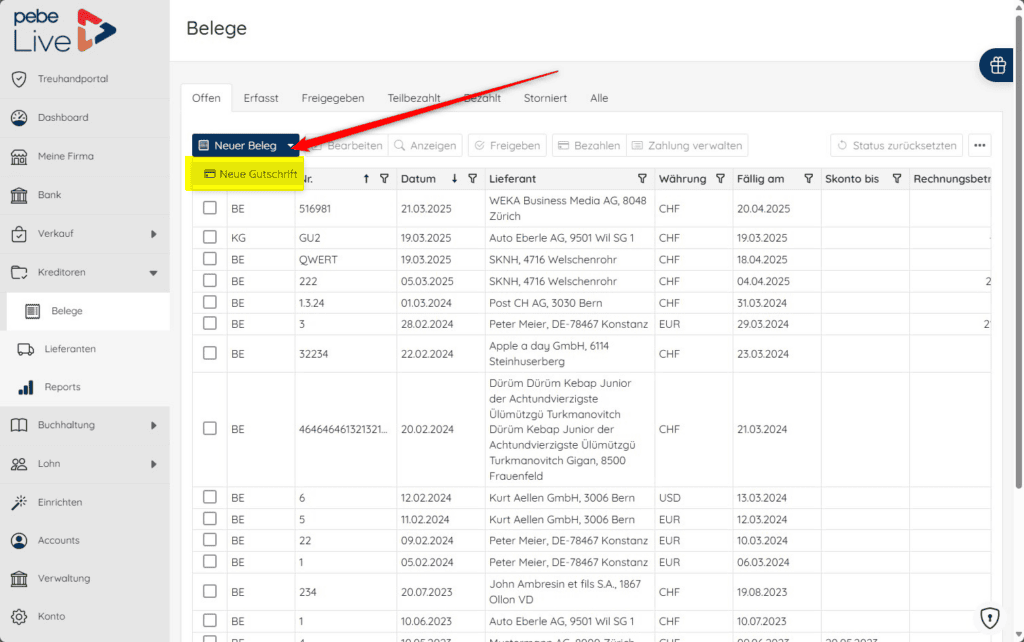
Task: Switch to the Teilbezahlt tab
Action: (x=414, y=98)
